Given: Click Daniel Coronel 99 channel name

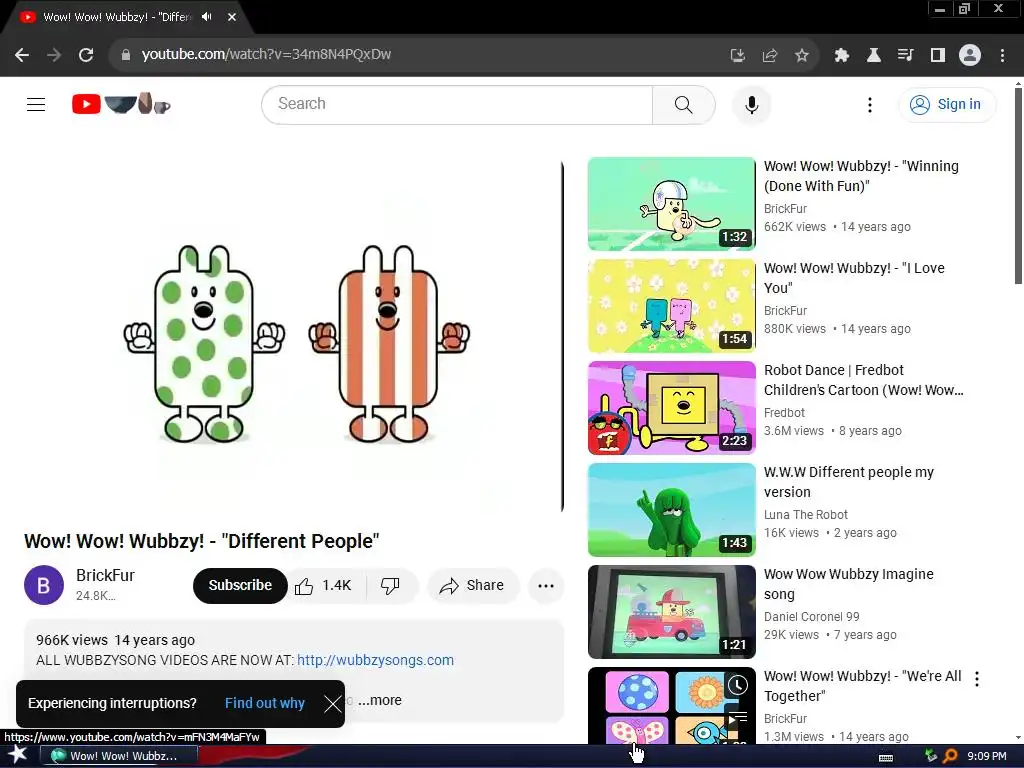Looking at the screenshot, I should [812, 616].
